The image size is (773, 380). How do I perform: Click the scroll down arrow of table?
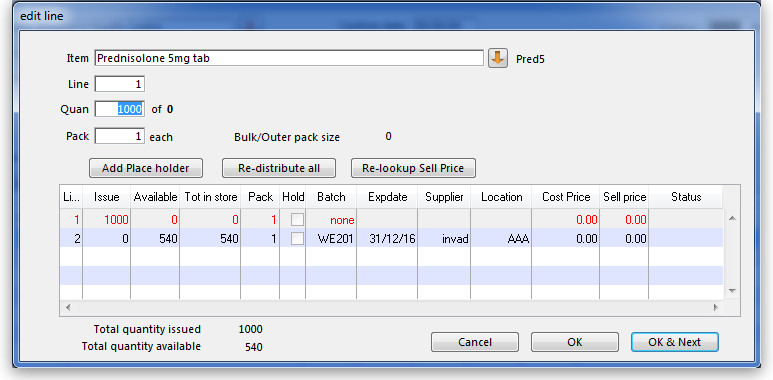click(732, 290)
